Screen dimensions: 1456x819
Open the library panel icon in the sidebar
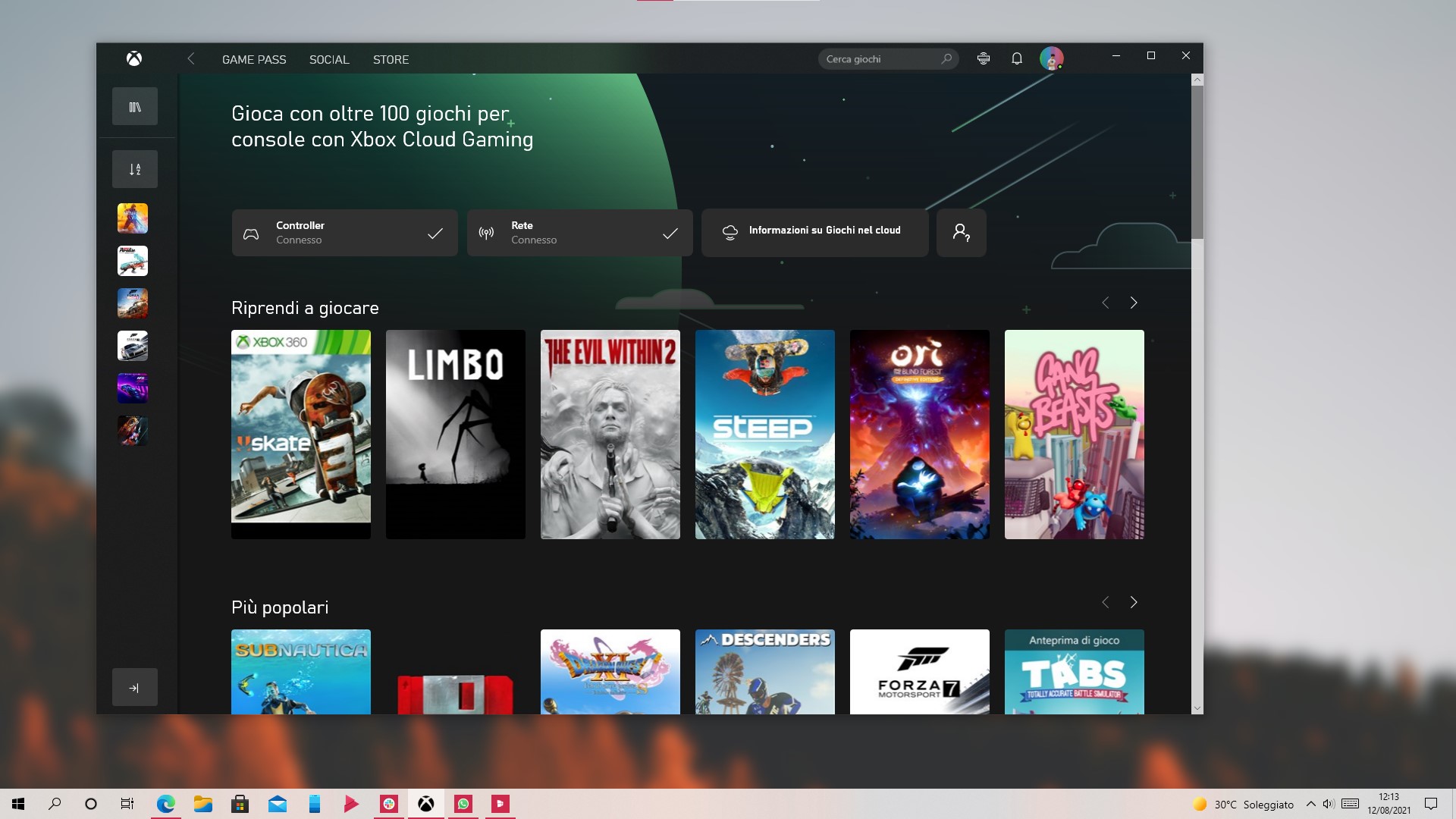pos(135,107)
